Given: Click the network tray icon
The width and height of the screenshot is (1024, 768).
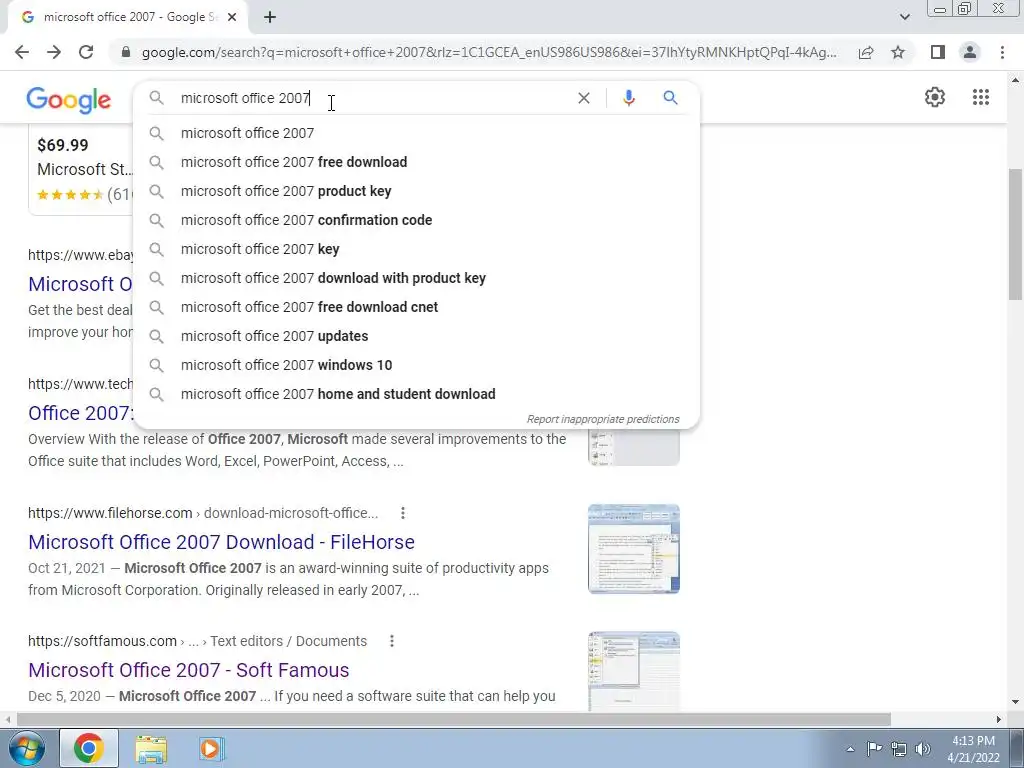Looking at the screenshot, I should click(899, 749).
